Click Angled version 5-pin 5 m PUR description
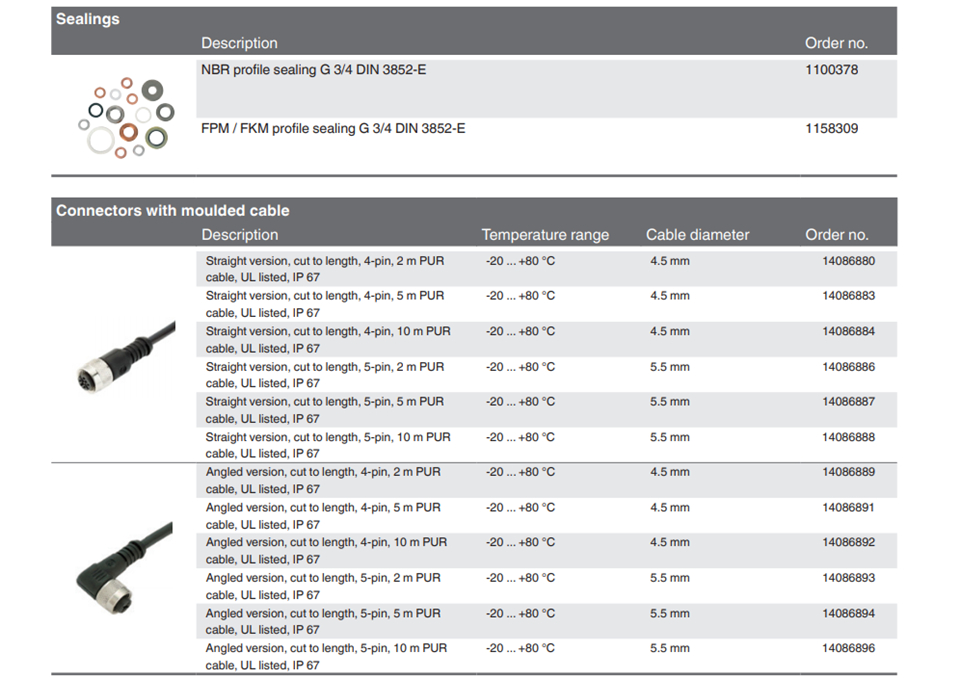960x678 pixels. [323, 622]
